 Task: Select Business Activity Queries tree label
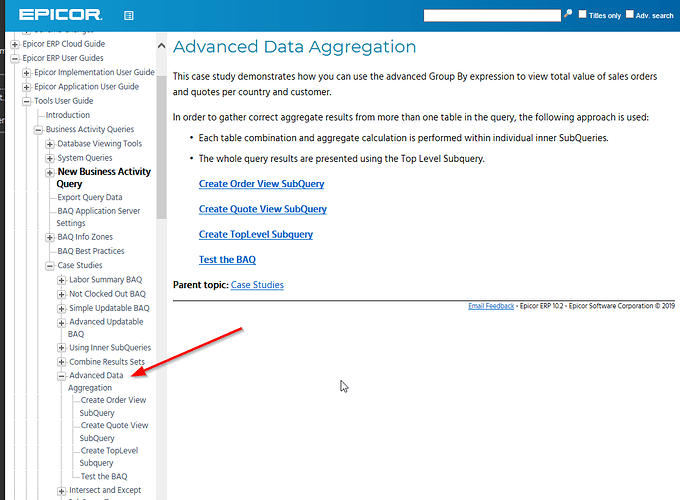click(x=90, y=129)
